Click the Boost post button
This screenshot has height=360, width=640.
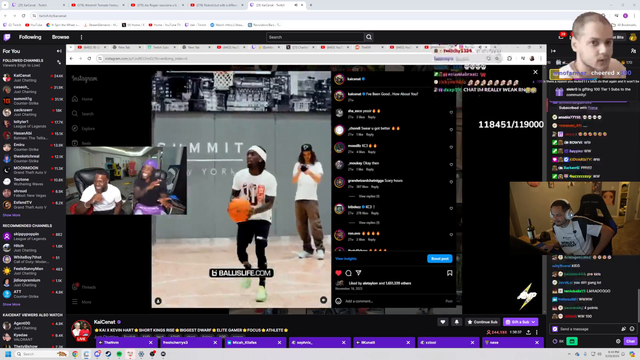point(440,258)
